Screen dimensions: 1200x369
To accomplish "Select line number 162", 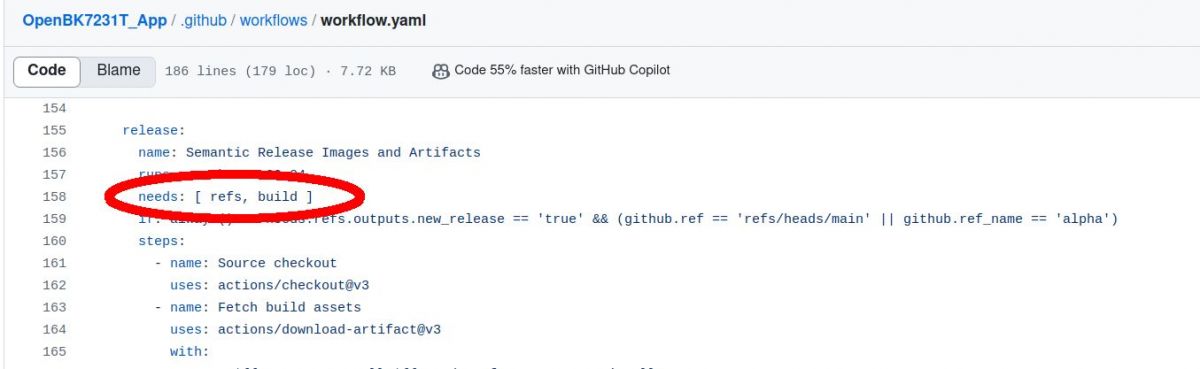I will (x=54, y=285).
